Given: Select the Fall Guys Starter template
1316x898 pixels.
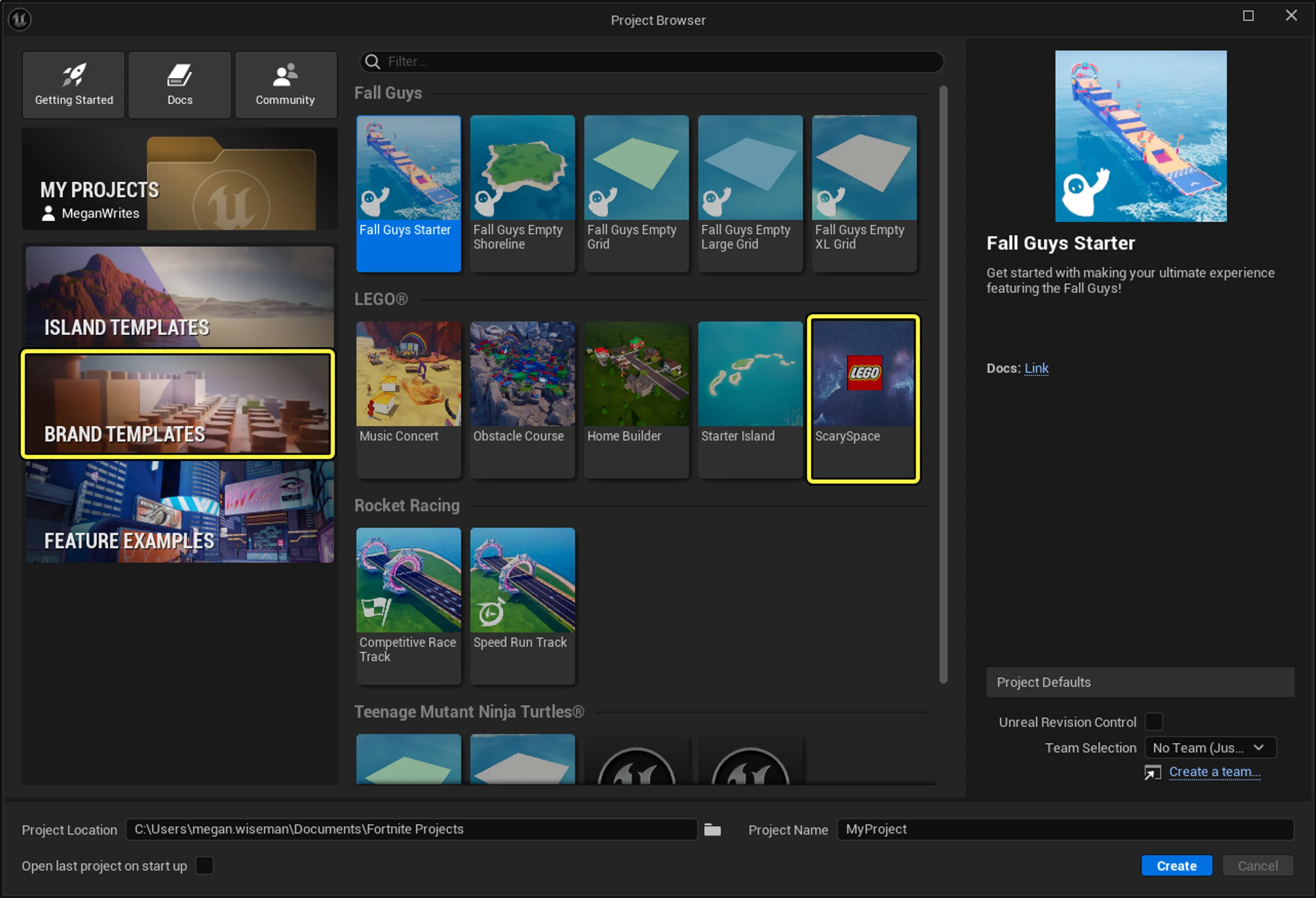Looking at the screenshot, I should click(408, 194).
